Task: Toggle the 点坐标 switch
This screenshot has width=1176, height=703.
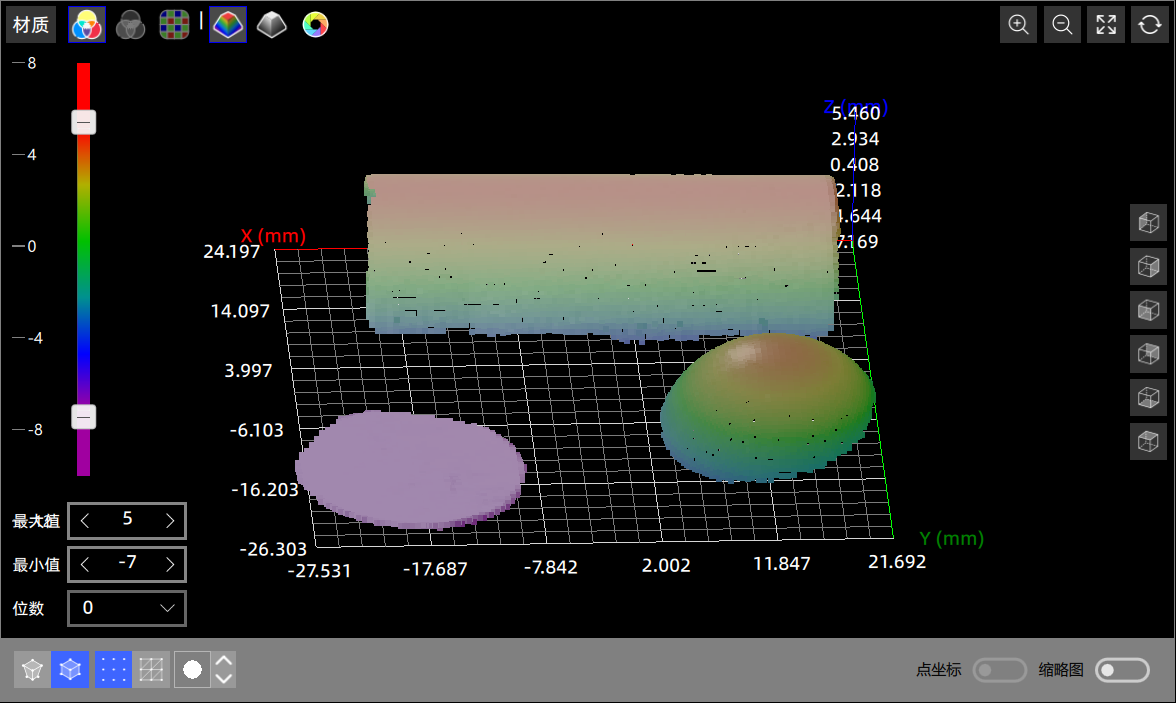Action: click(1000, 670)
